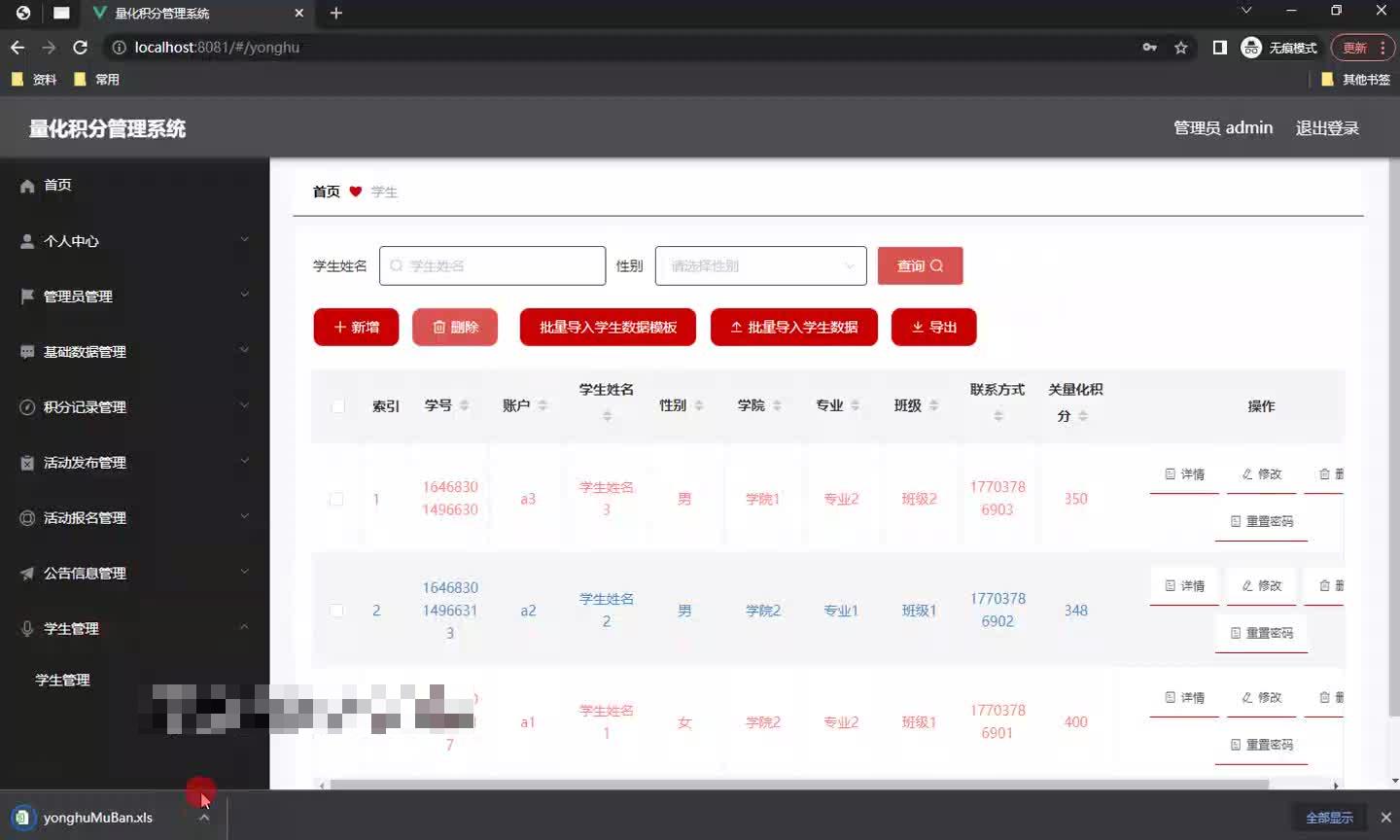The width and height of the screenshot is (1400, 840).
Task: Open the downloaded yonghuMuBan.xls file
Action: (x=97, y=818)
